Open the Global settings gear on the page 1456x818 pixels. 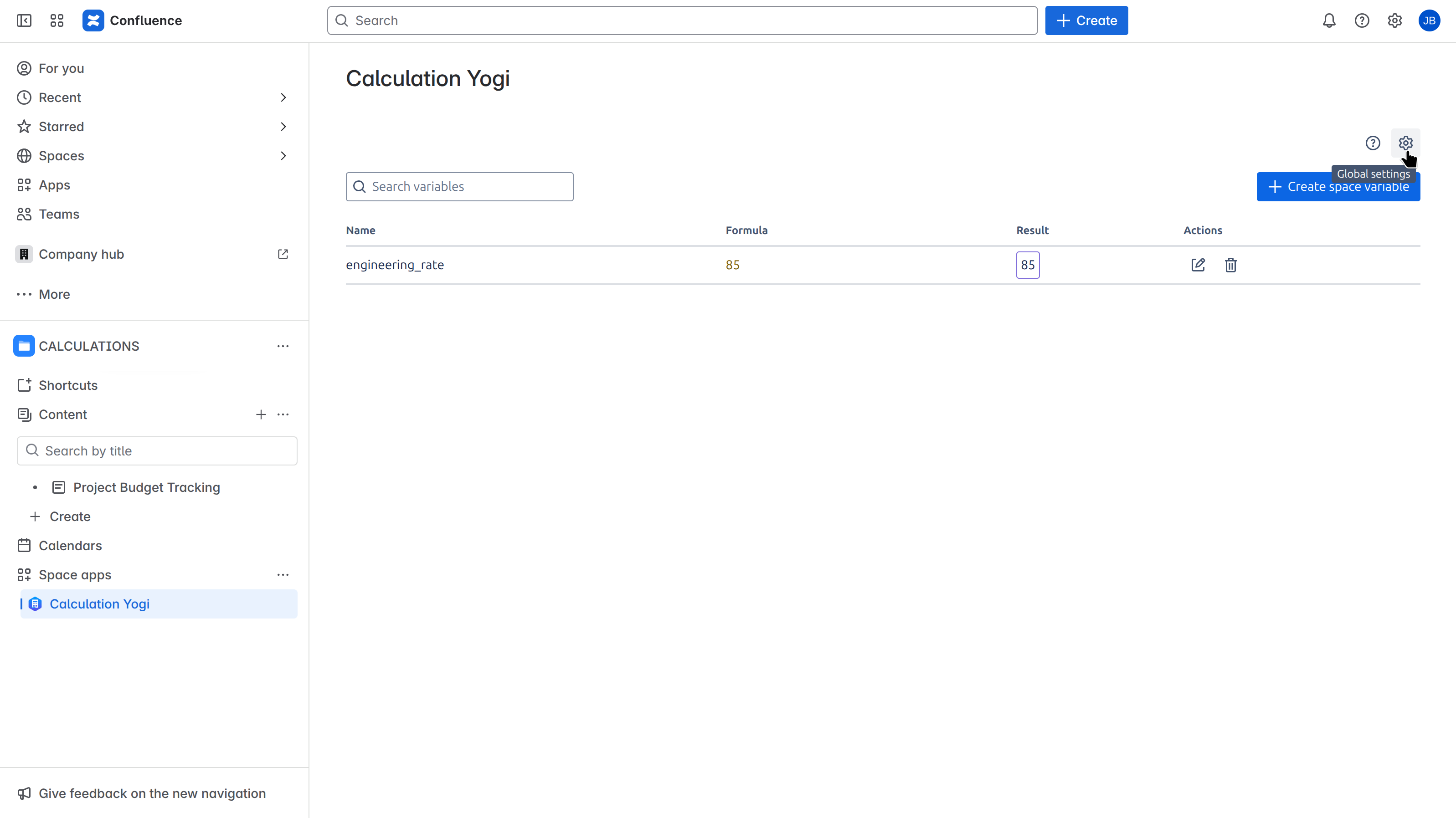tap(1406, 143)
